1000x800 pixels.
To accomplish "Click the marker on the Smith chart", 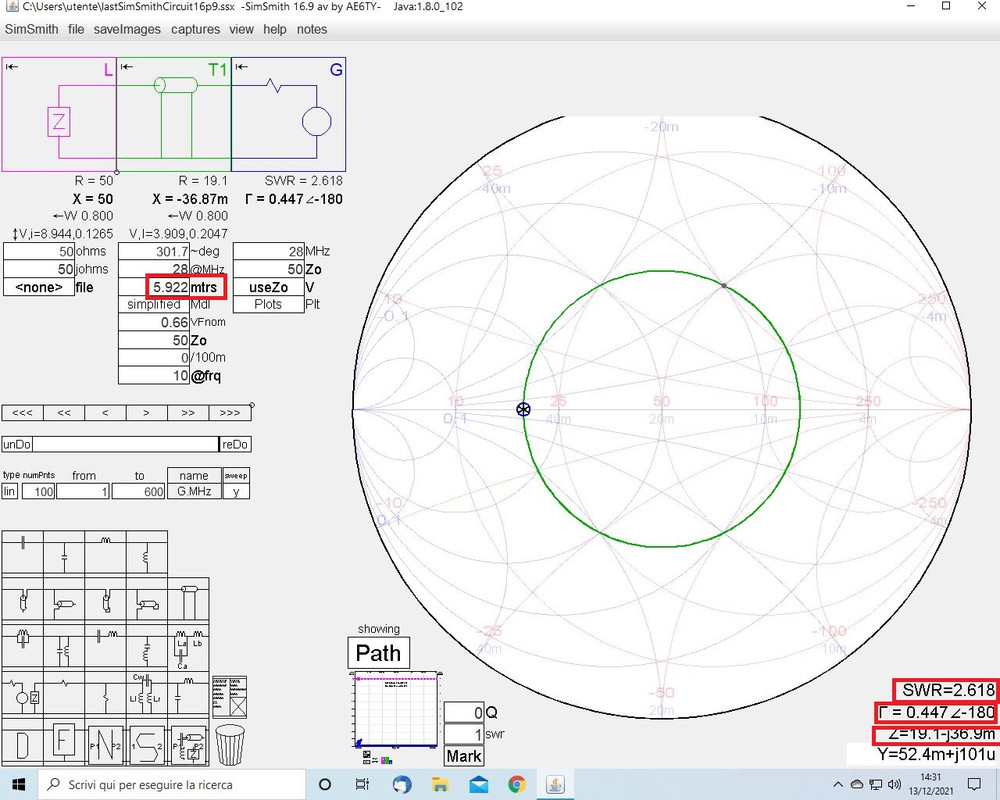I will (523, 409).
